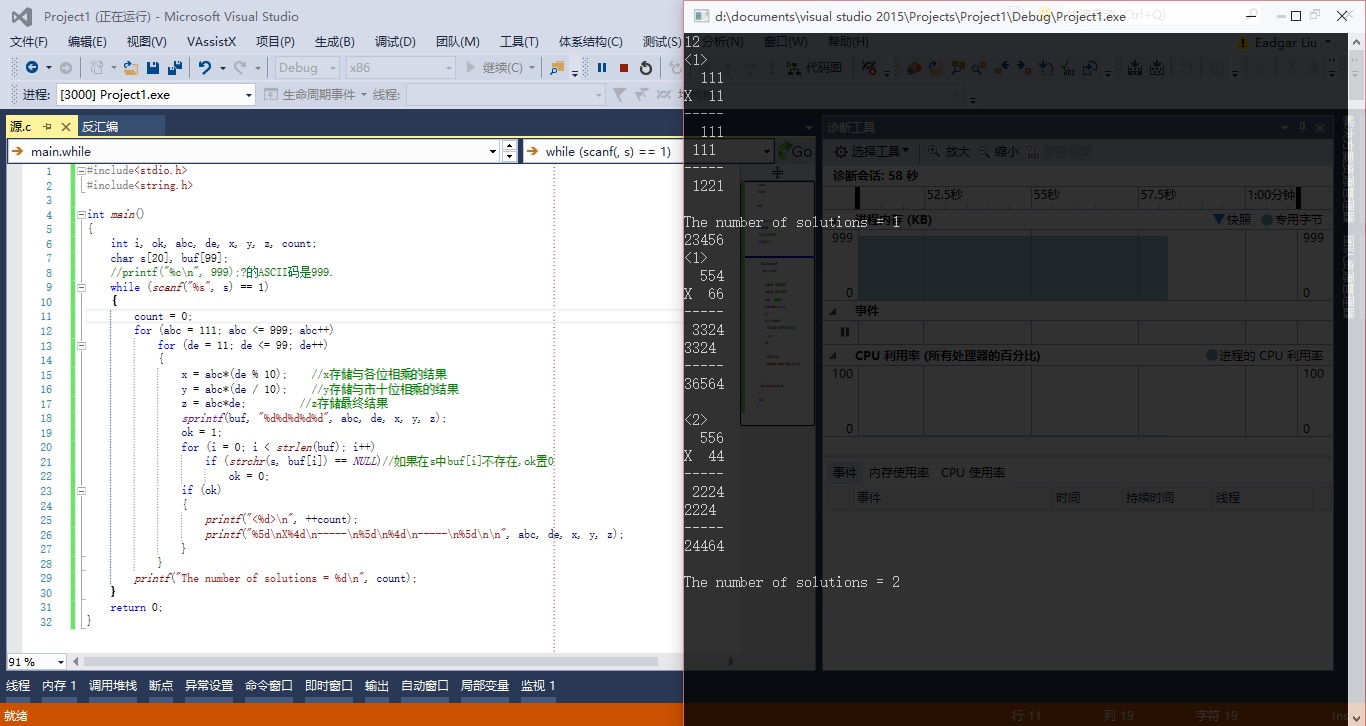Open the 异常设置 bottom tab
The image size is (1366, 726).
click(209, 686)
